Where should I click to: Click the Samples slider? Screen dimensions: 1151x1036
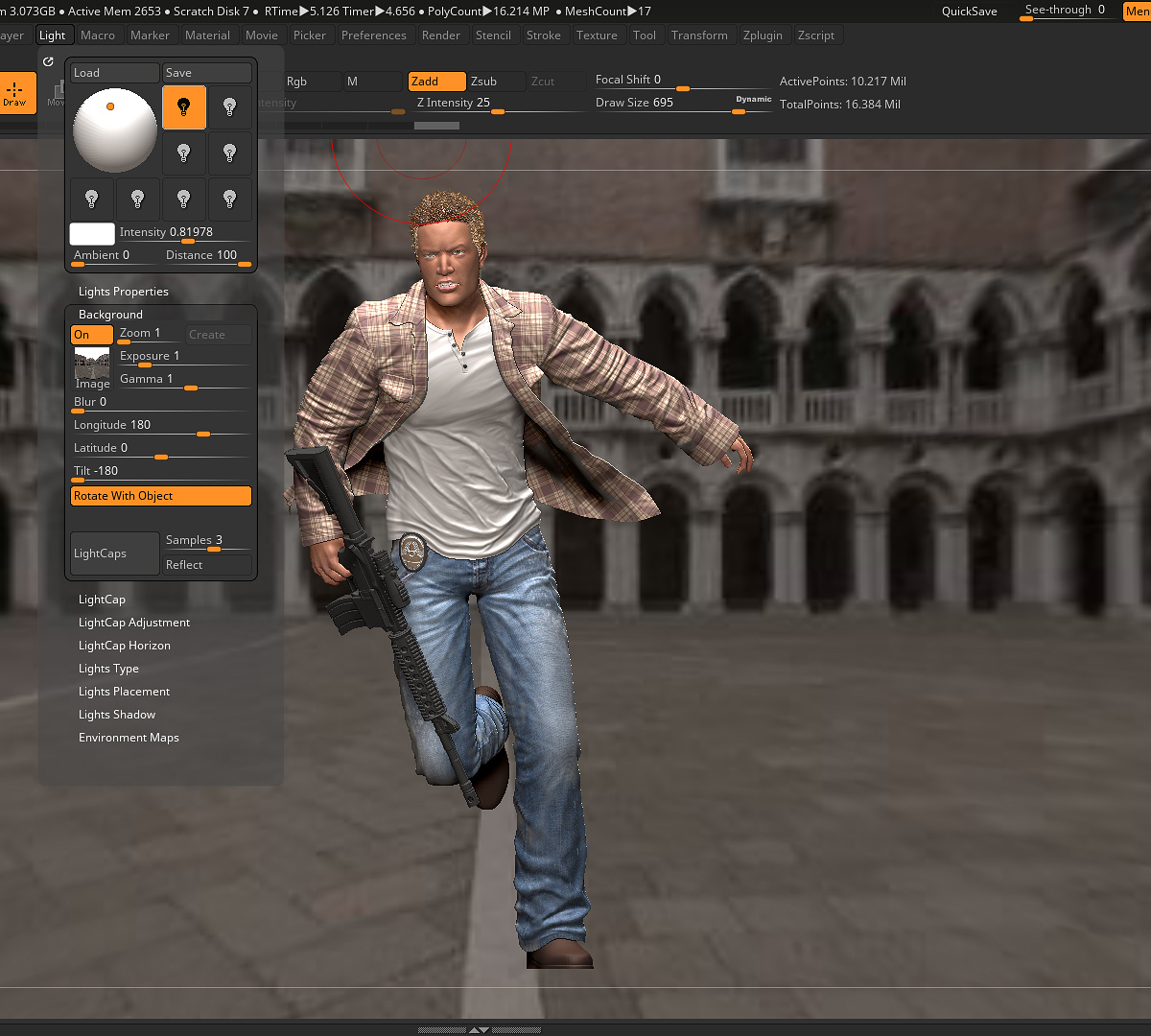[207, 541]
